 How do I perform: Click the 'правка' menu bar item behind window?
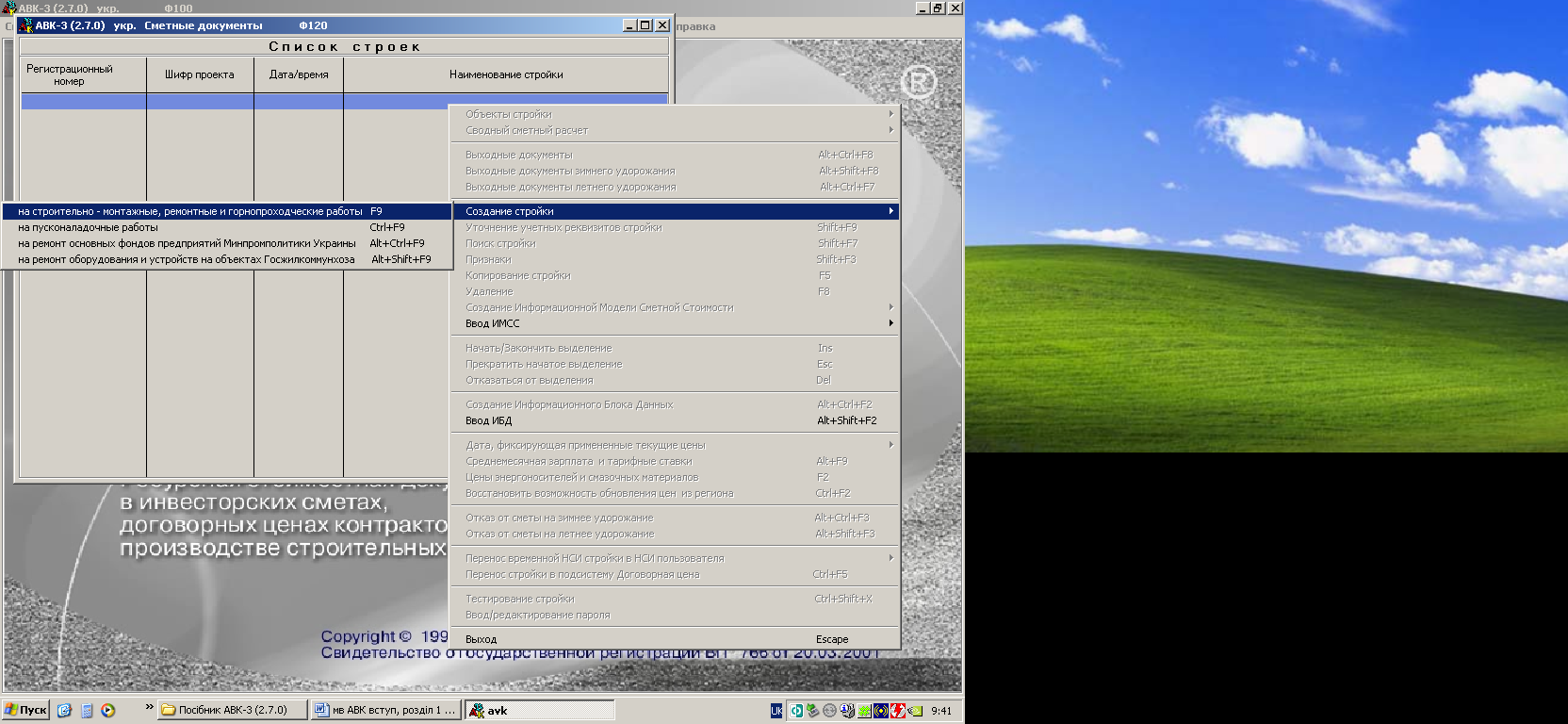[x=695, y=26]
